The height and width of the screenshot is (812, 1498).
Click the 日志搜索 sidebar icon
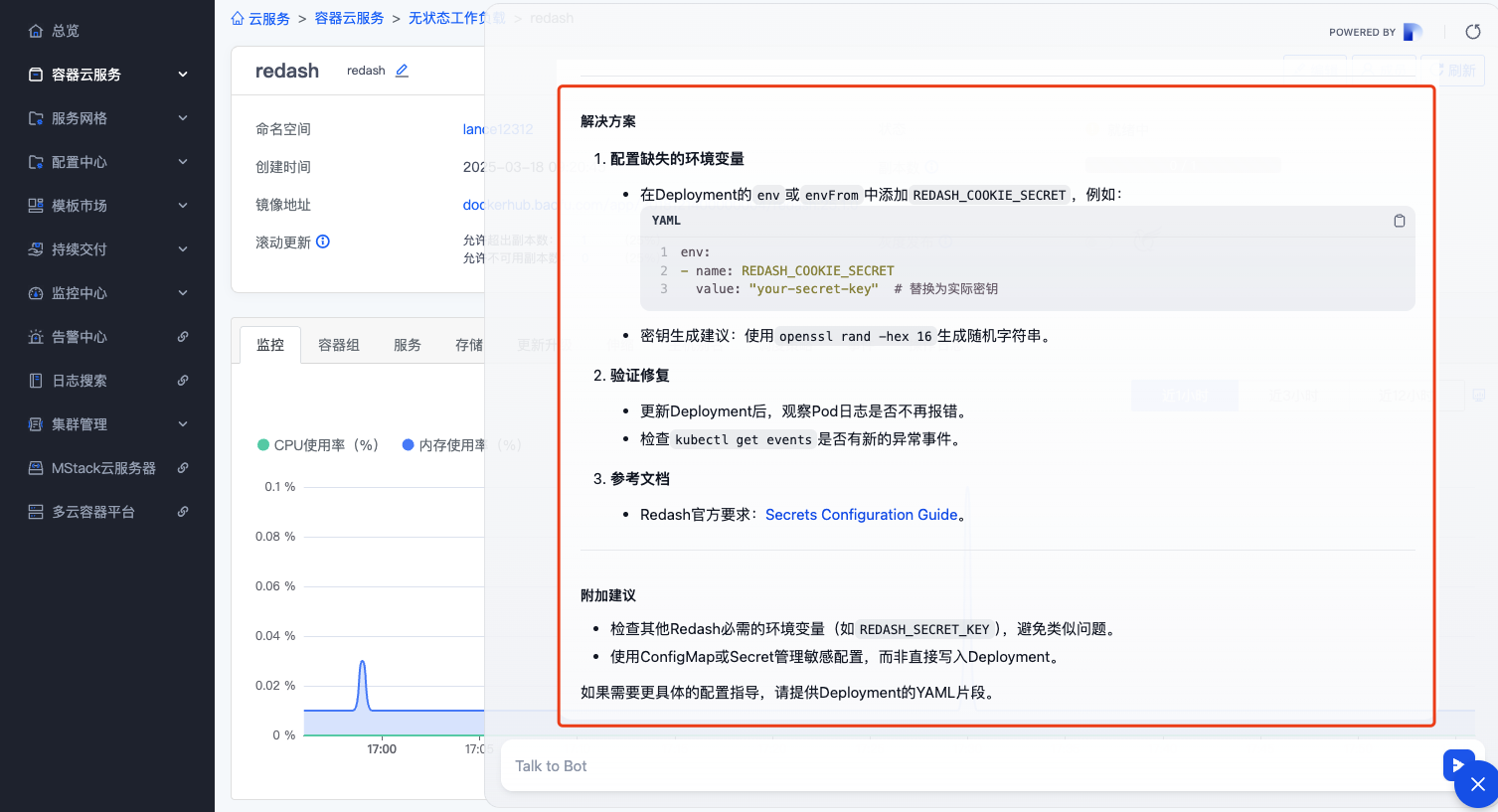(36, 381)
